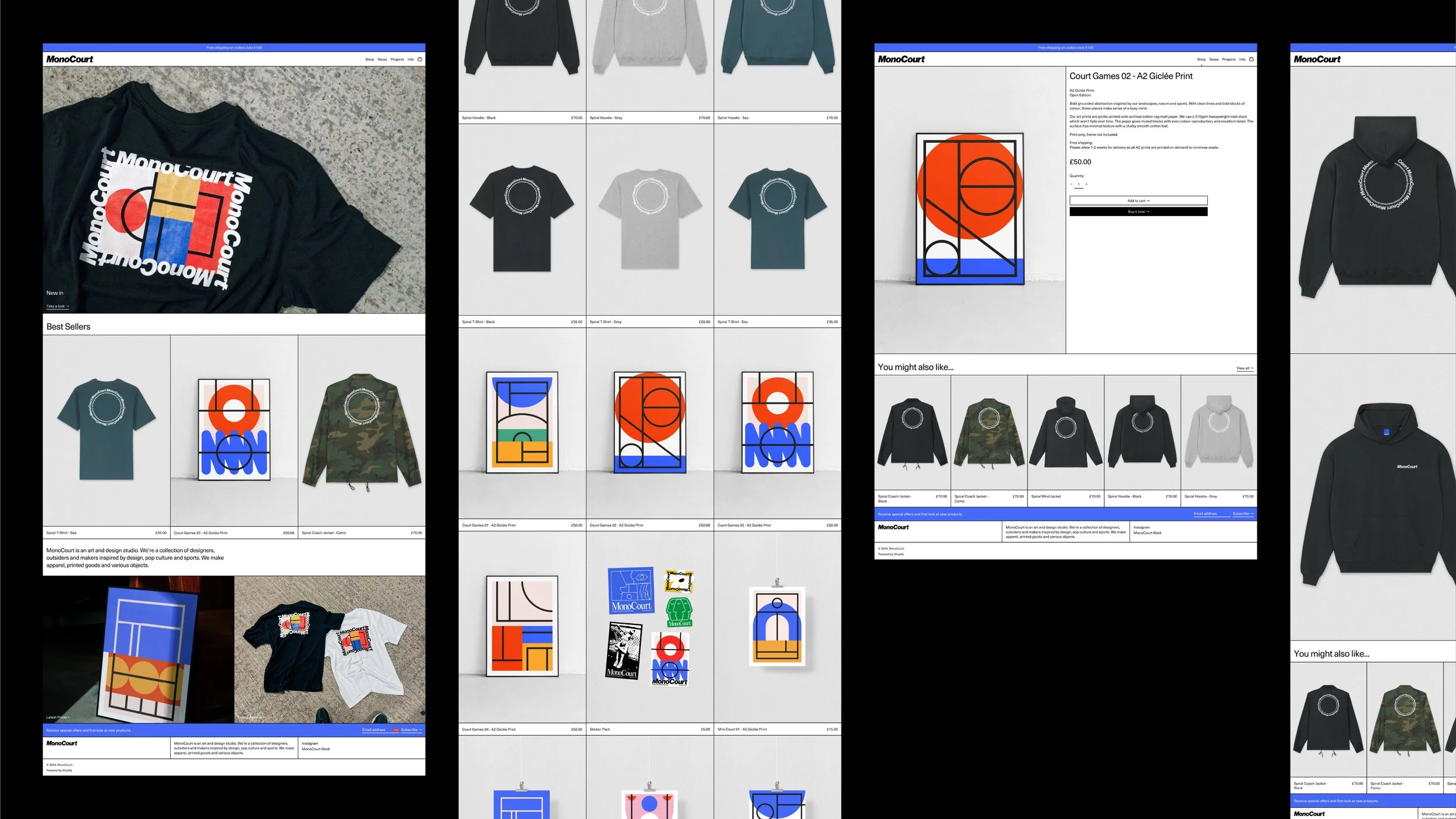Open the Latest Prints image tile on the homepage
Image resolution: width=1456 pixels, height=819 pixels.
[x=138, y=649]
